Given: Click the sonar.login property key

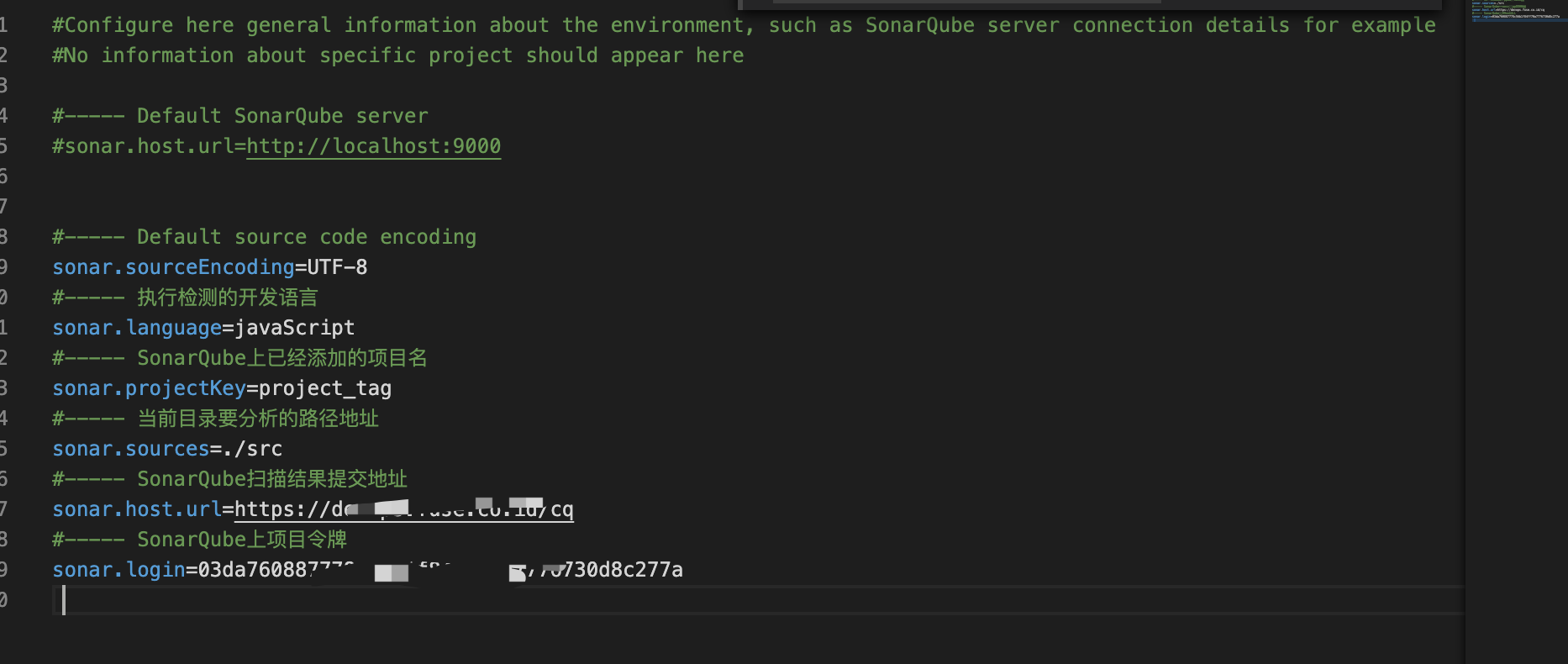Looking at the screenshot, I should [118, 570].
